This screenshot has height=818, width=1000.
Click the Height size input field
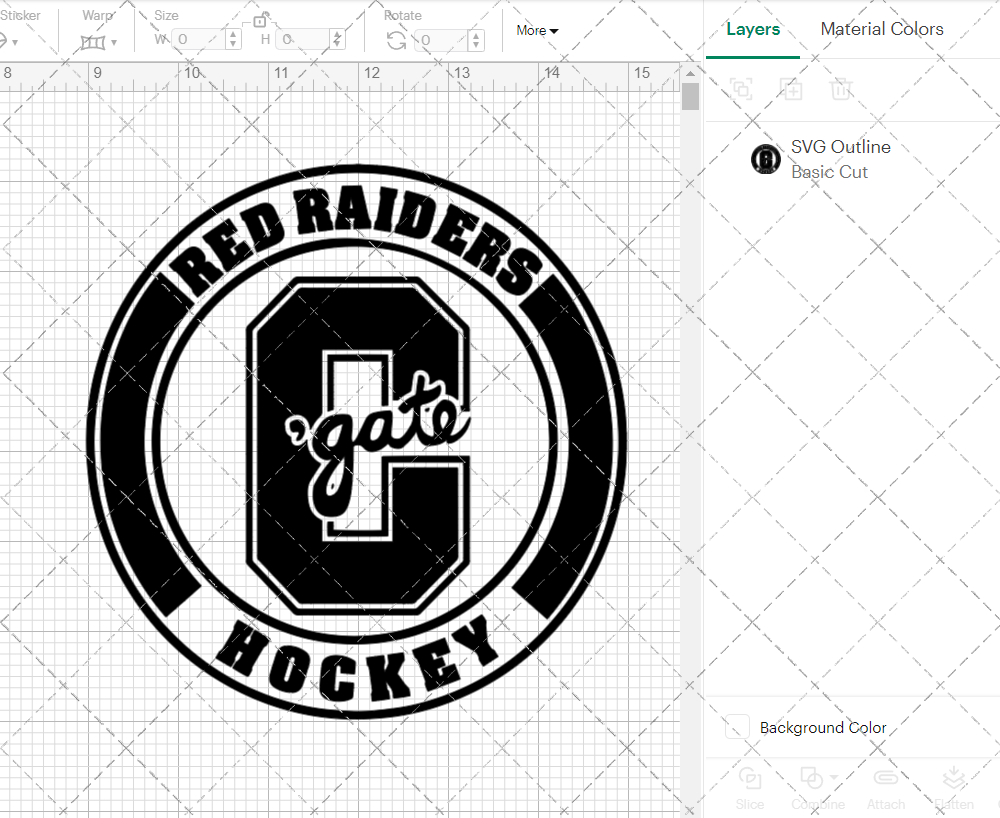304,40
